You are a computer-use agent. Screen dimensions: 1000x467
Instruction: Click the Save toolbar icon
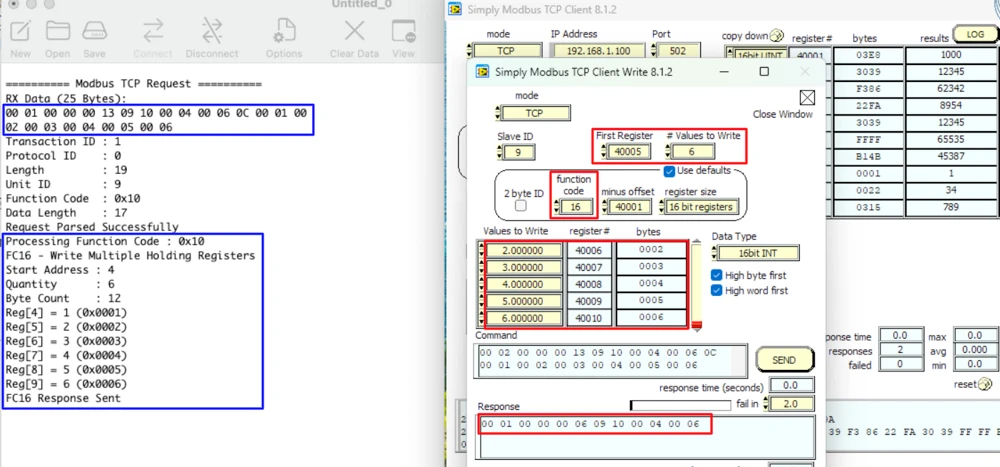[94, 31]
